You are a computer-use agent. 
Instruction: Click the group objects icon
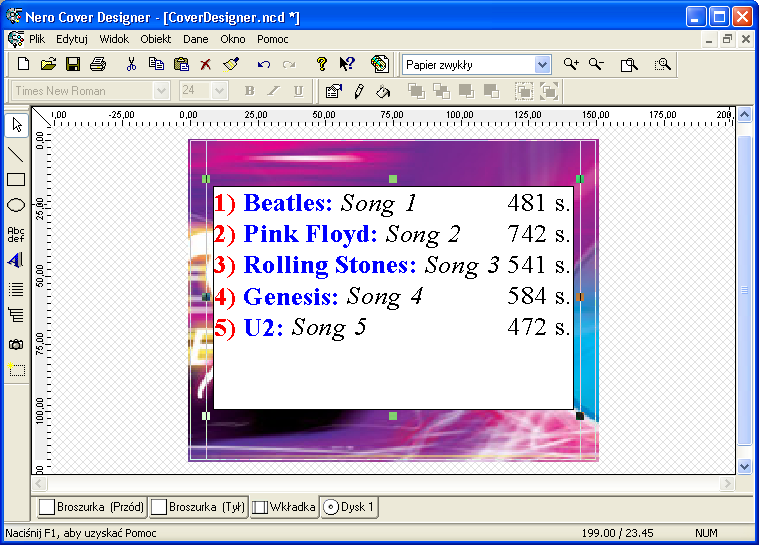tap(524, 91)
